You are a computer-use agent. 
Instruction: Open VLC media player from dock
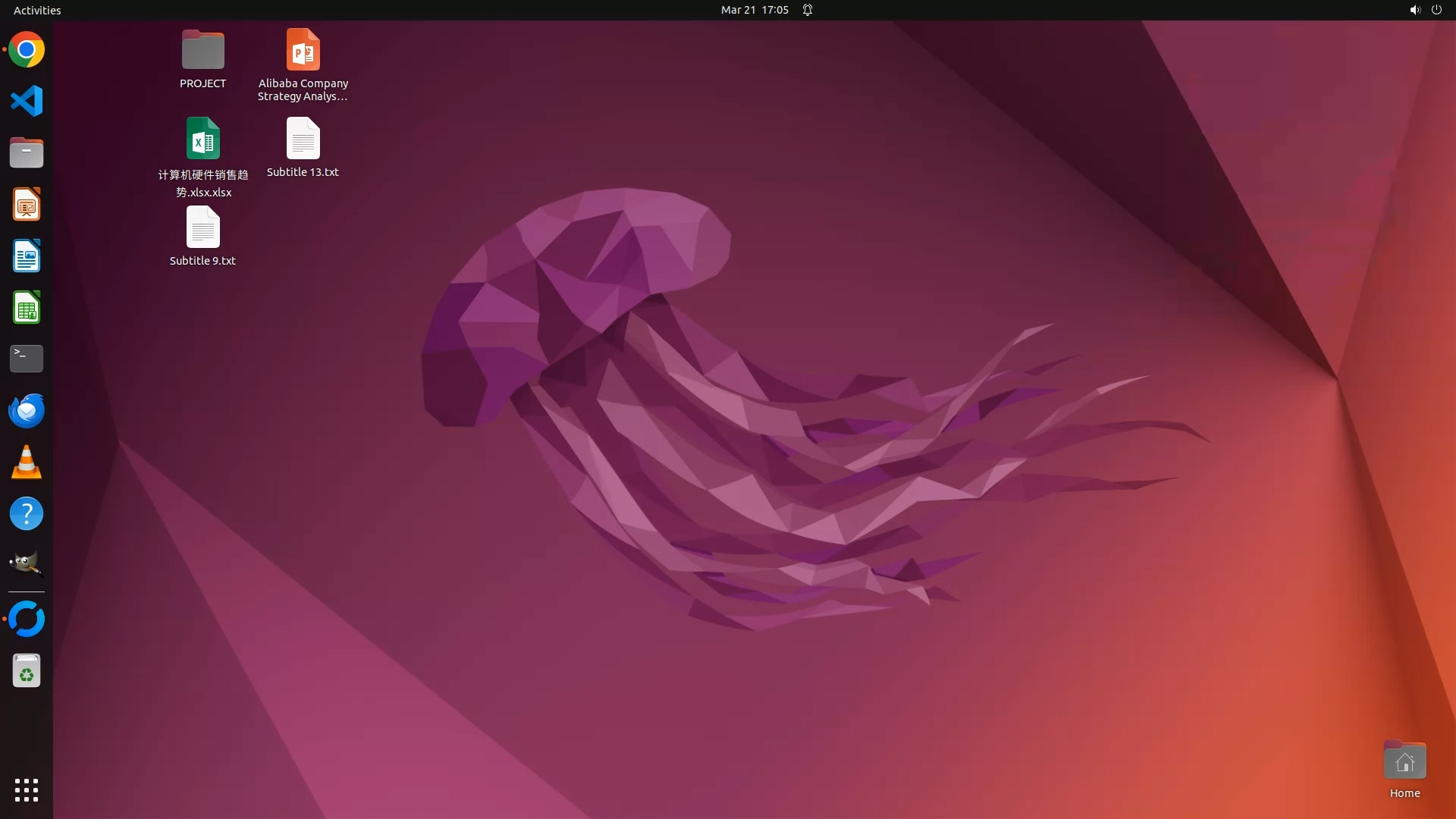click(x=27, y=462)
